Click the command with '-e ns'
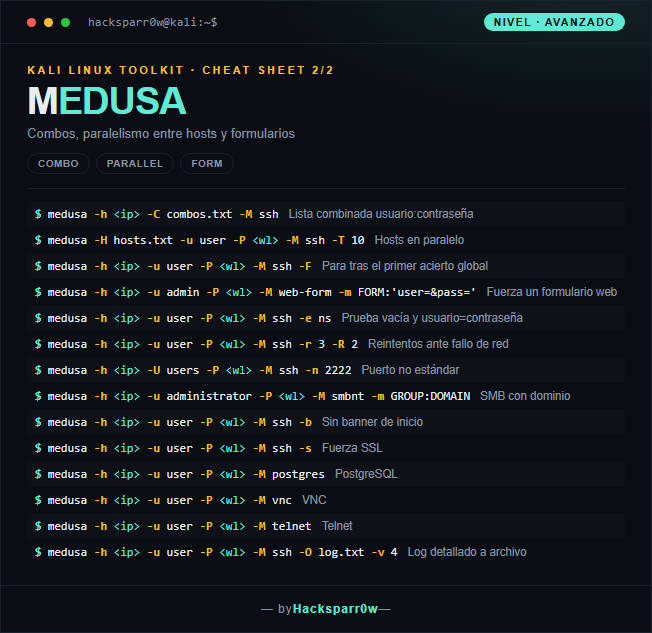652x633 pixels. coord(183,318)
